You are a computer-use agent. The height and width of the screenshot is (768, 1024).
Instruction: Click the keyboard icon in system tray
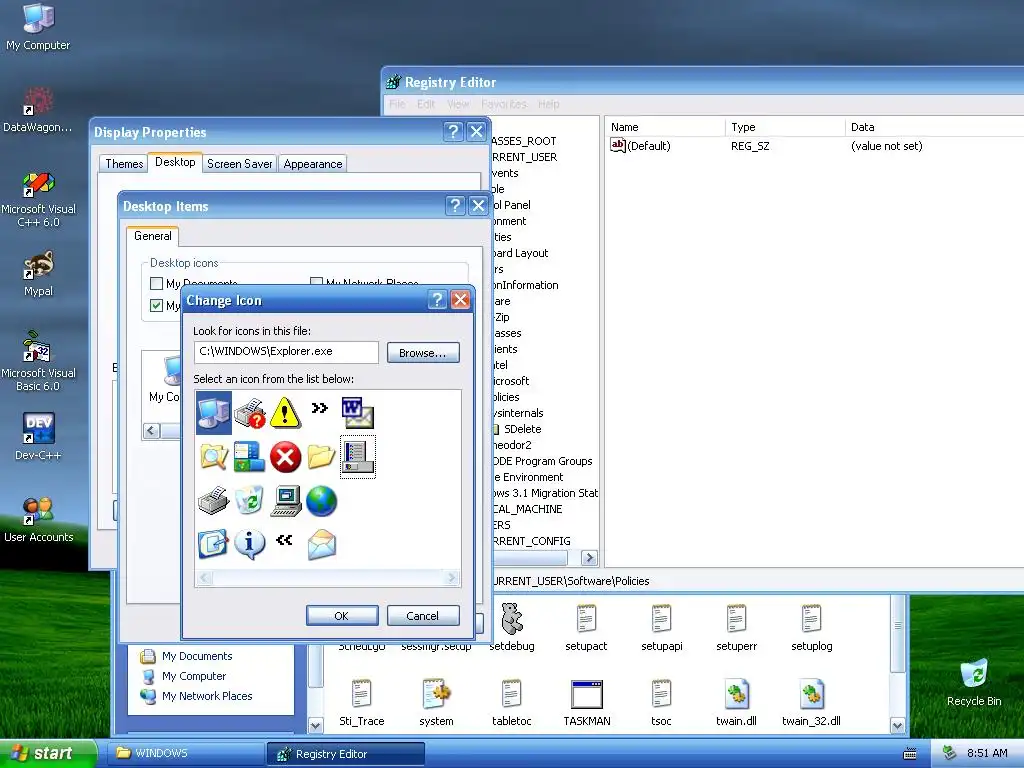[910, 754]
